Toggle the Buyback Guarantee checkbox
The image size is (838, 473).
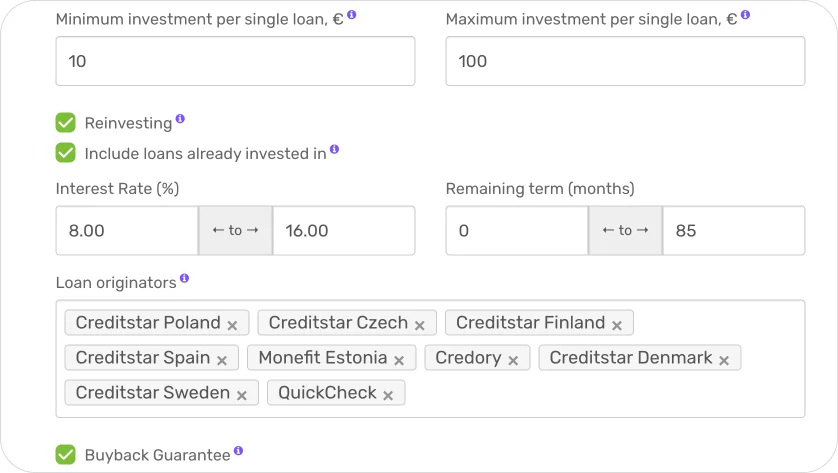coord(66,454)
